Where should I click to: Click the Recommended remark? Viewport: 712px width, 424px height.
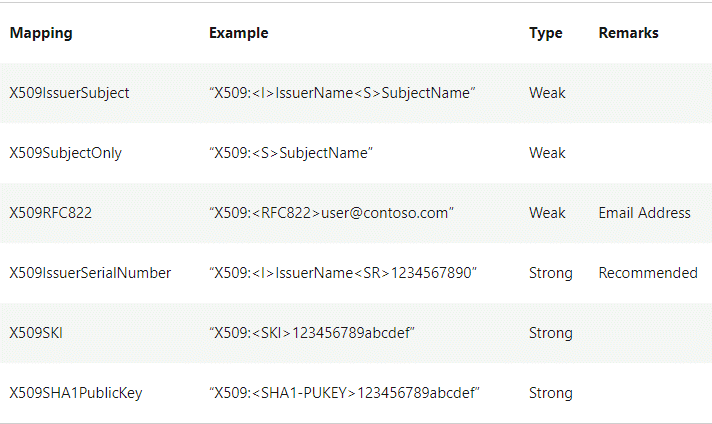click(x=648, y=273)
